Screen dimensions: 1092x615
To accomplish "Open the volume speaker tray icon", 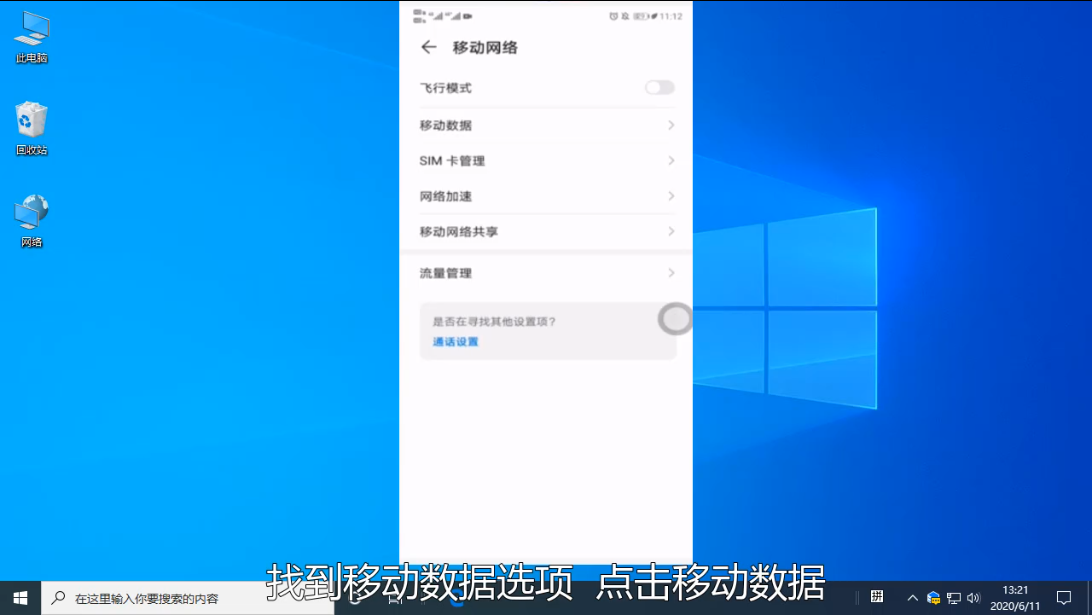I will [973, 598].
